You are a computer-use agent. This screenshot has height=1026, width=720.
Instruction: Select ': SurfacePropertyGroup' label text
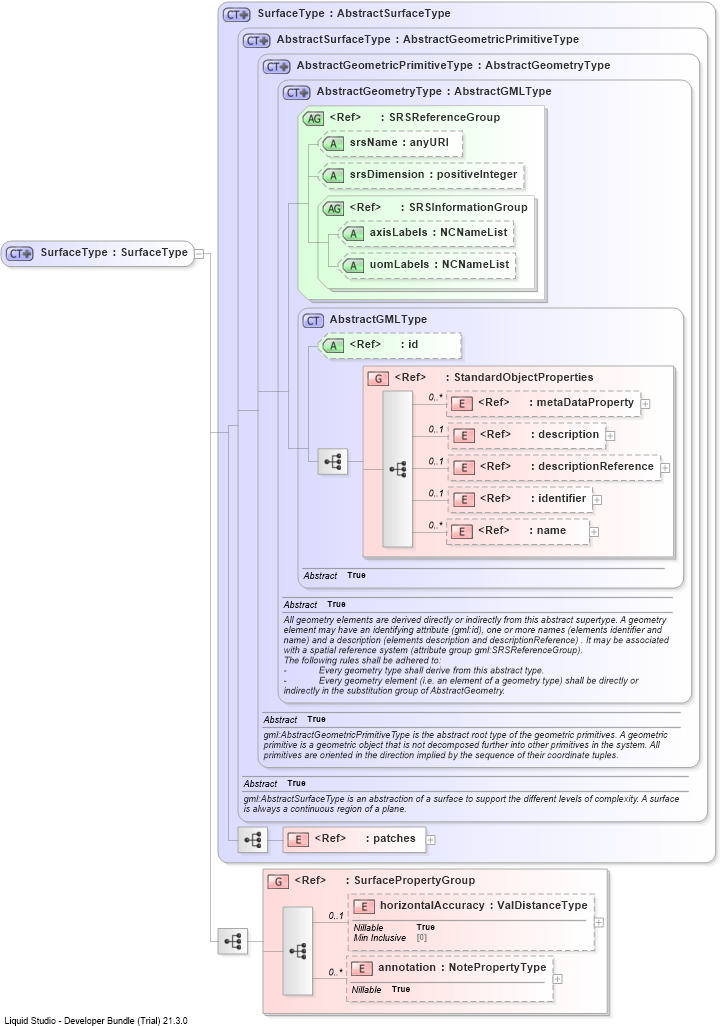410,881
